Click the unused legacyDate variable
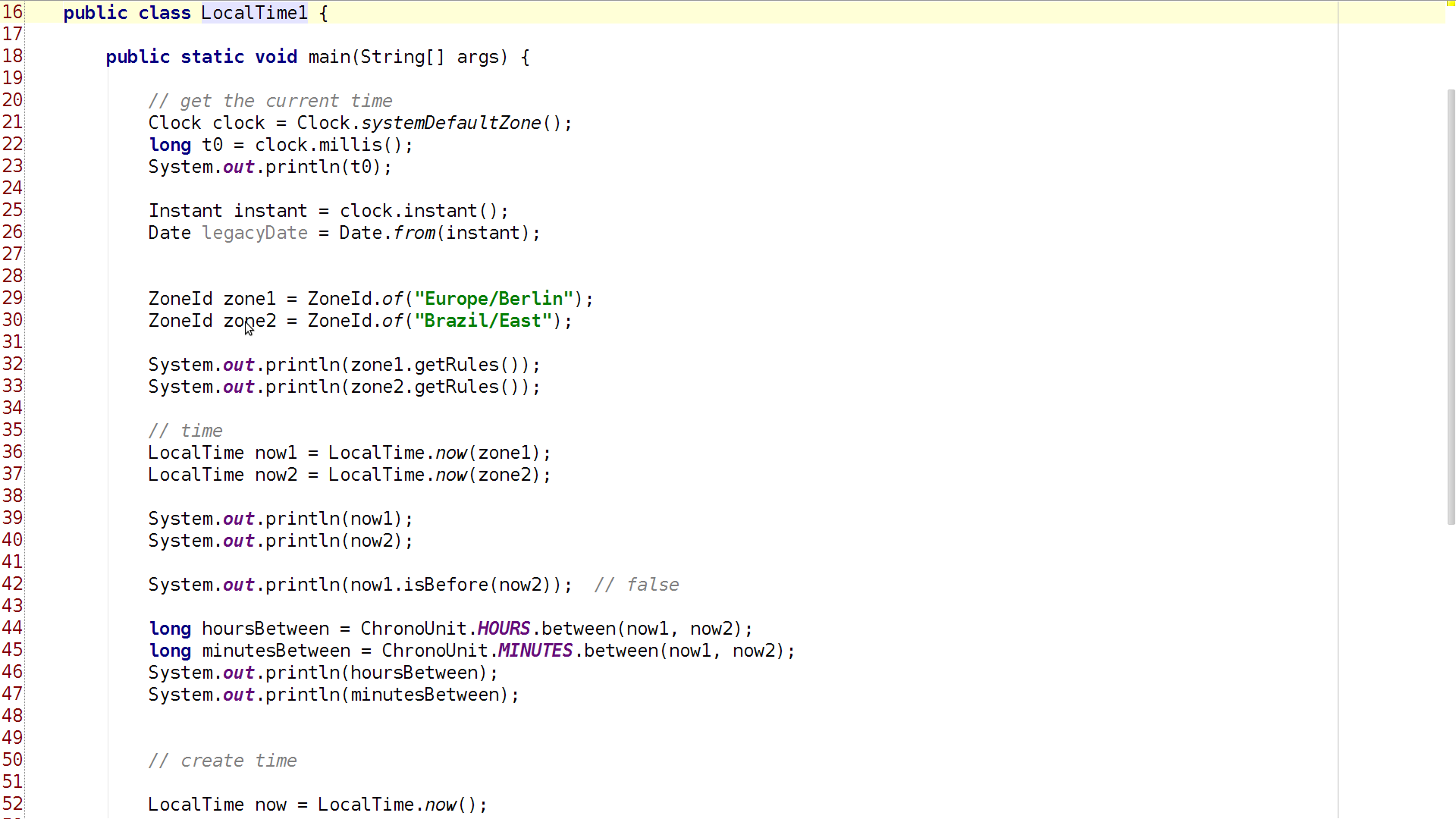This screenshot has height=819, width=1456. (x=255, y=233)
